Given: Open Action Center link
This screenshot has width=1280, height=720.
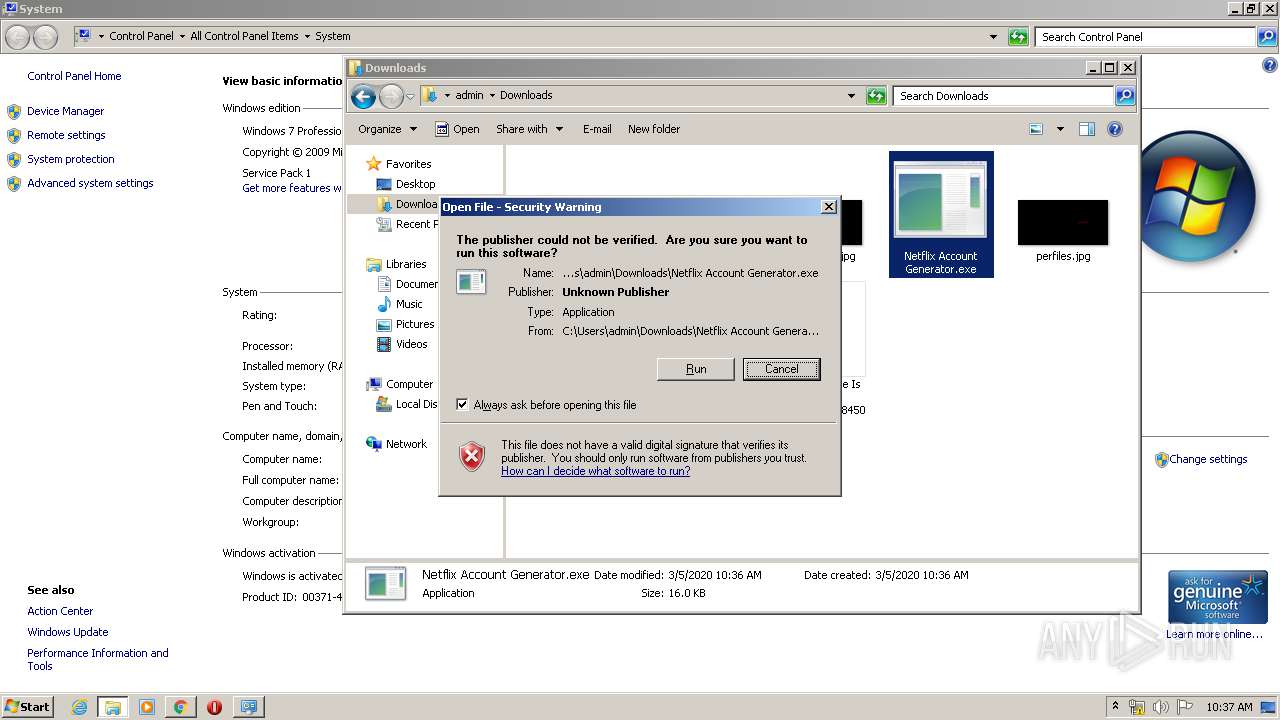Looking at the screenshot, I should [x=60, y=611].
